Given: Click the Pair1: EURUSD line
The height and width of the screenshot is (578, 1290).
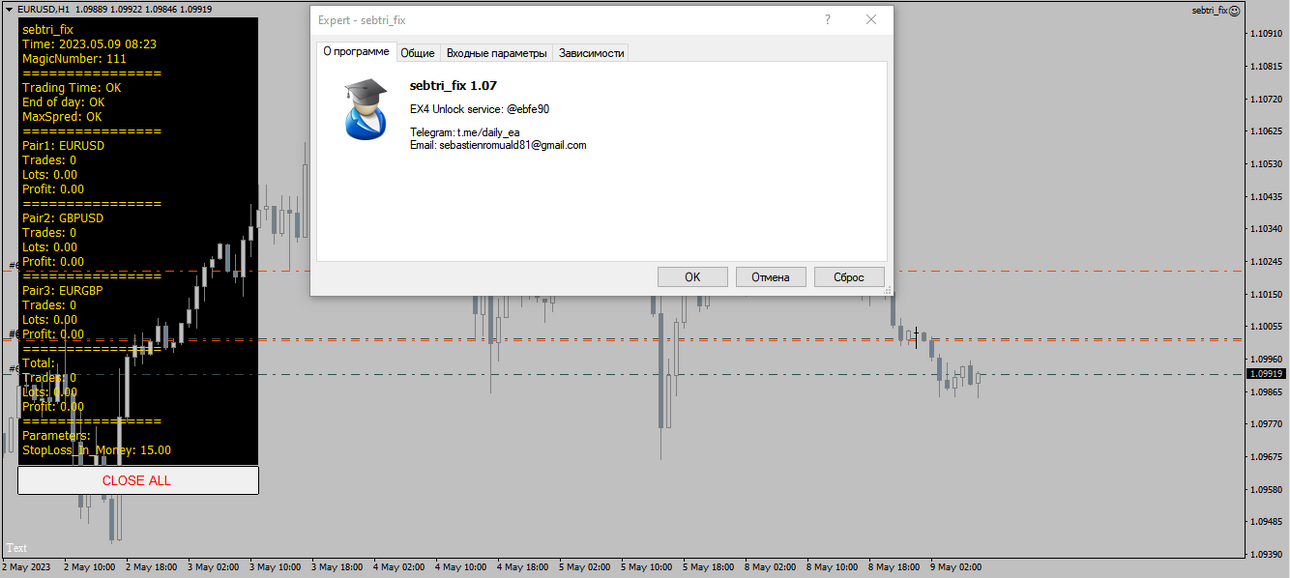Looking at the screenshot, I should click(63, 145).
